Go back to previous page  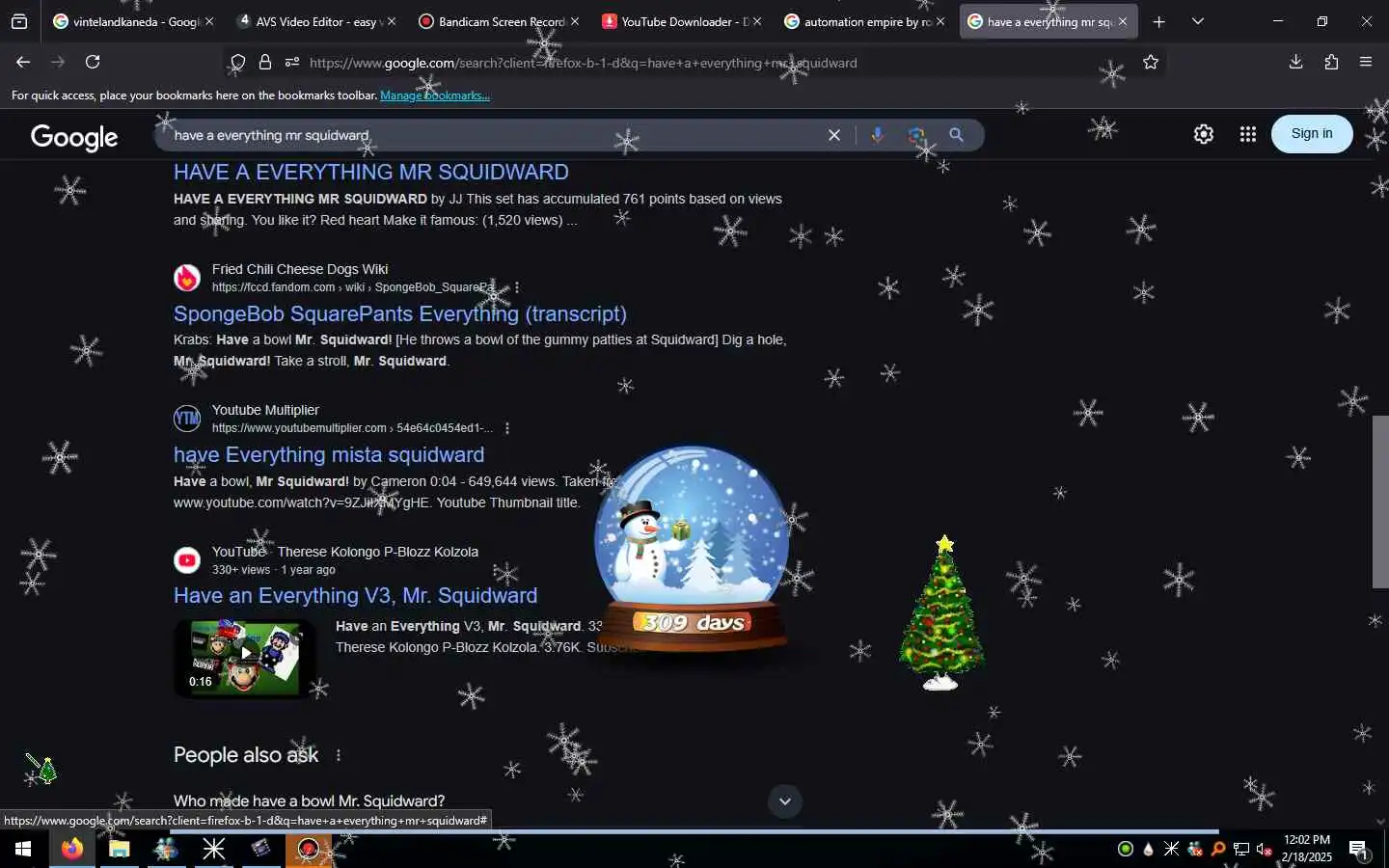pos(23,63)
